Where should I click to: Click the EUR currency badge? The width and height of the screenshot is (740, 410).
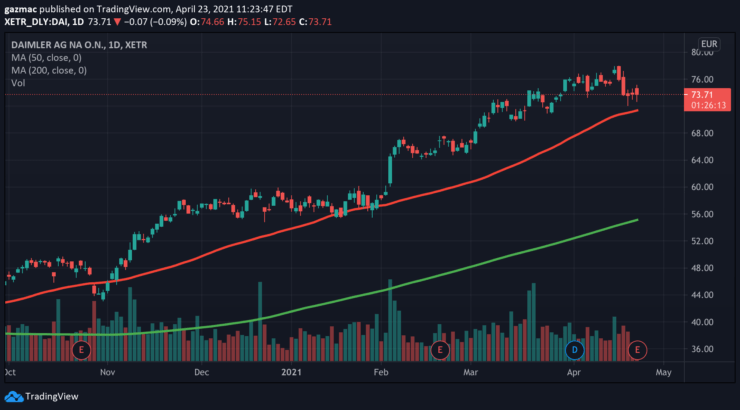click(709, 44)
